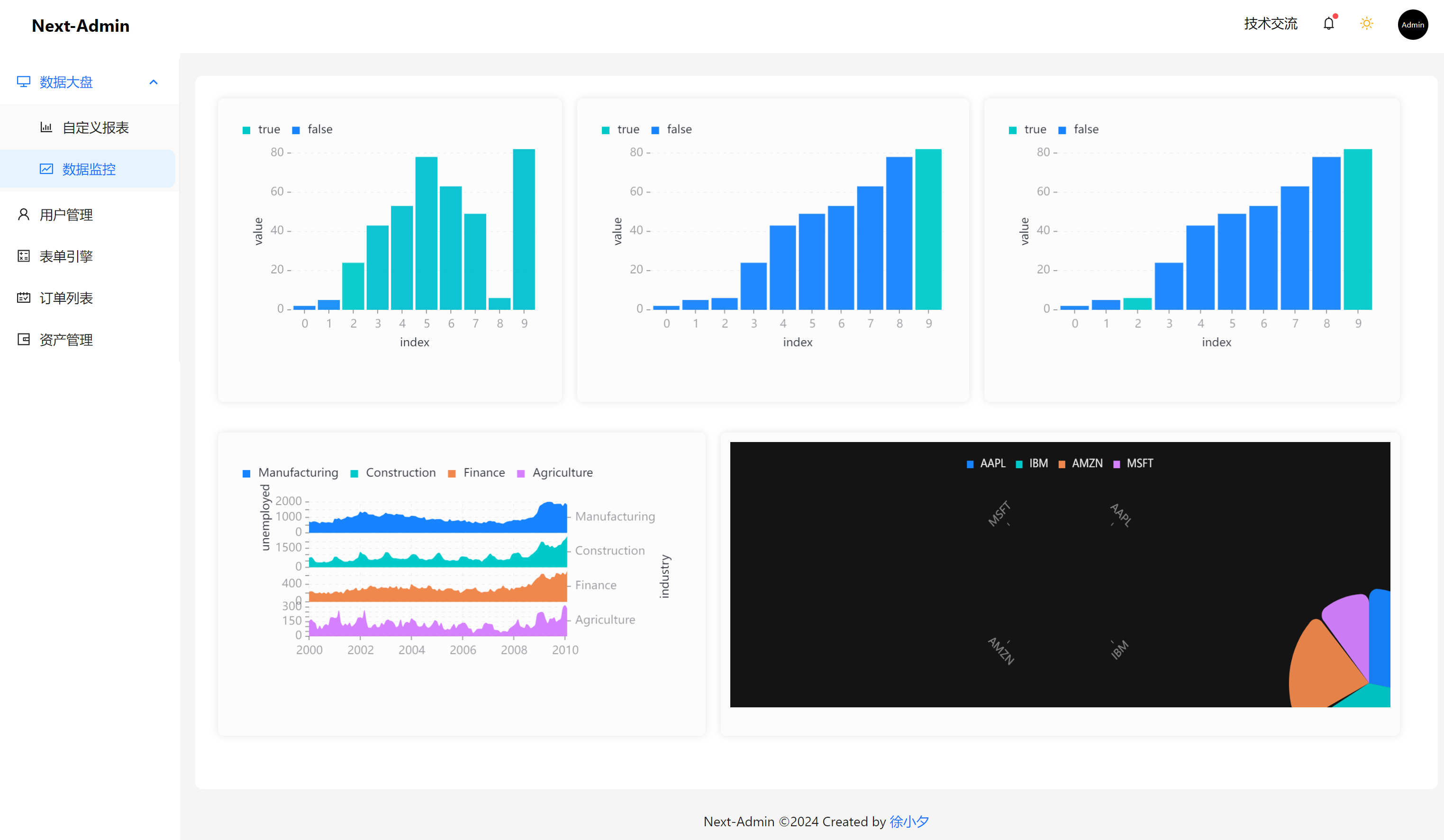
Task: Click the user icon for 用户管理
Action: point(24,215)
